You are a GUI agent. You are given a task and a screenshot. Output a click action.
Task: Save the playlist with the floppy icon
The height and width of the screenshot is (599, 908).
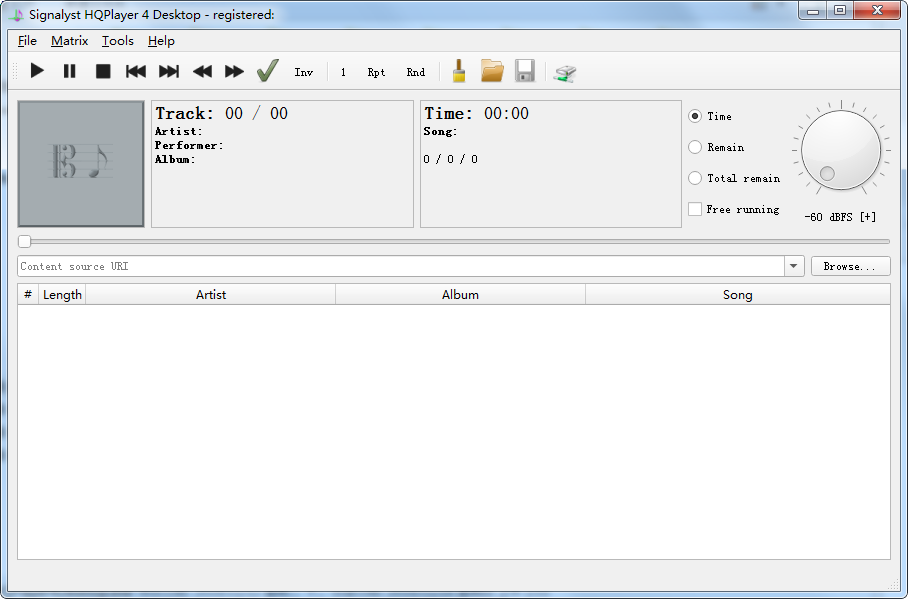point(525,71)
